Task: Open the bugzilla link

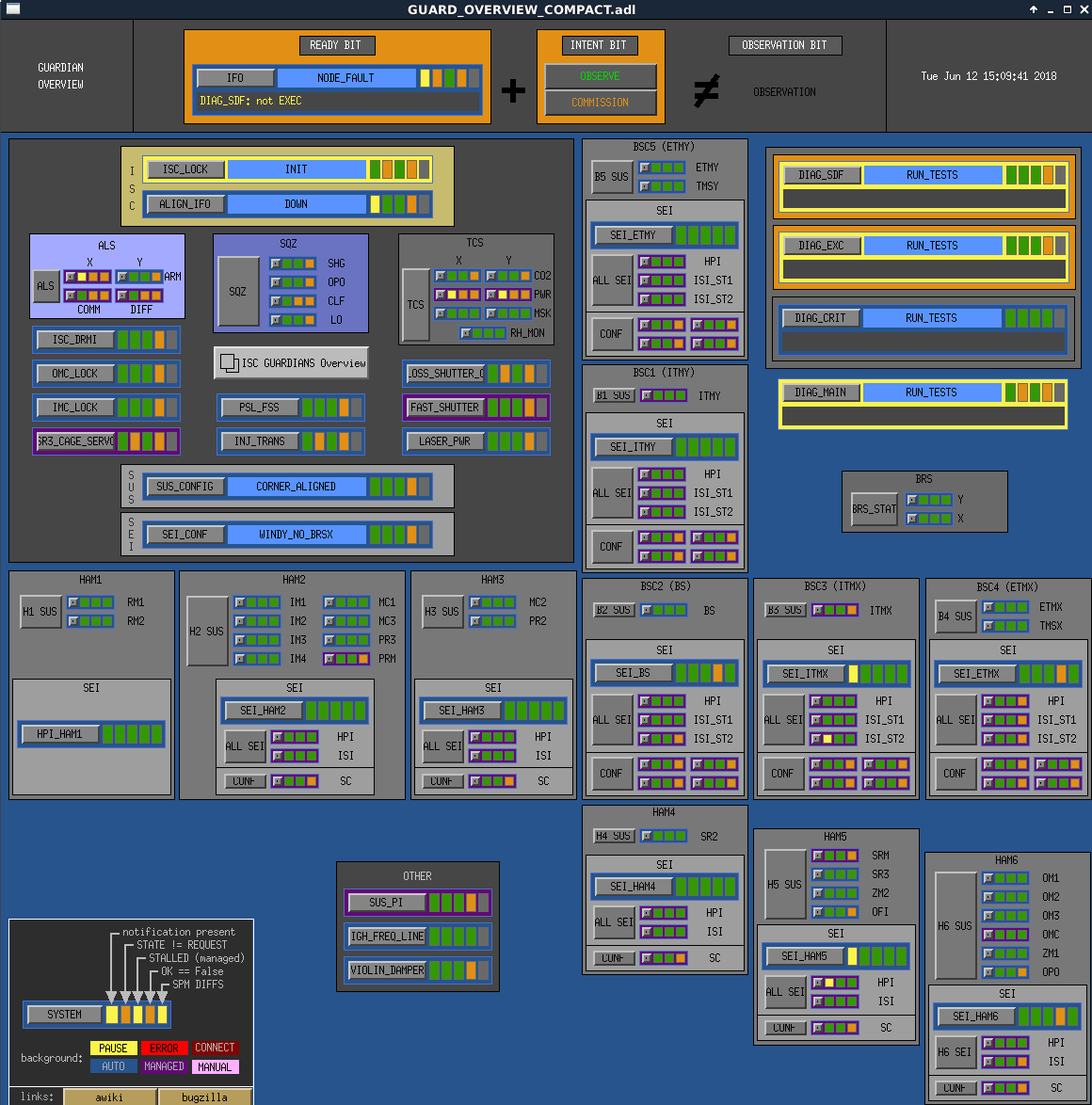Action: 204,1097
